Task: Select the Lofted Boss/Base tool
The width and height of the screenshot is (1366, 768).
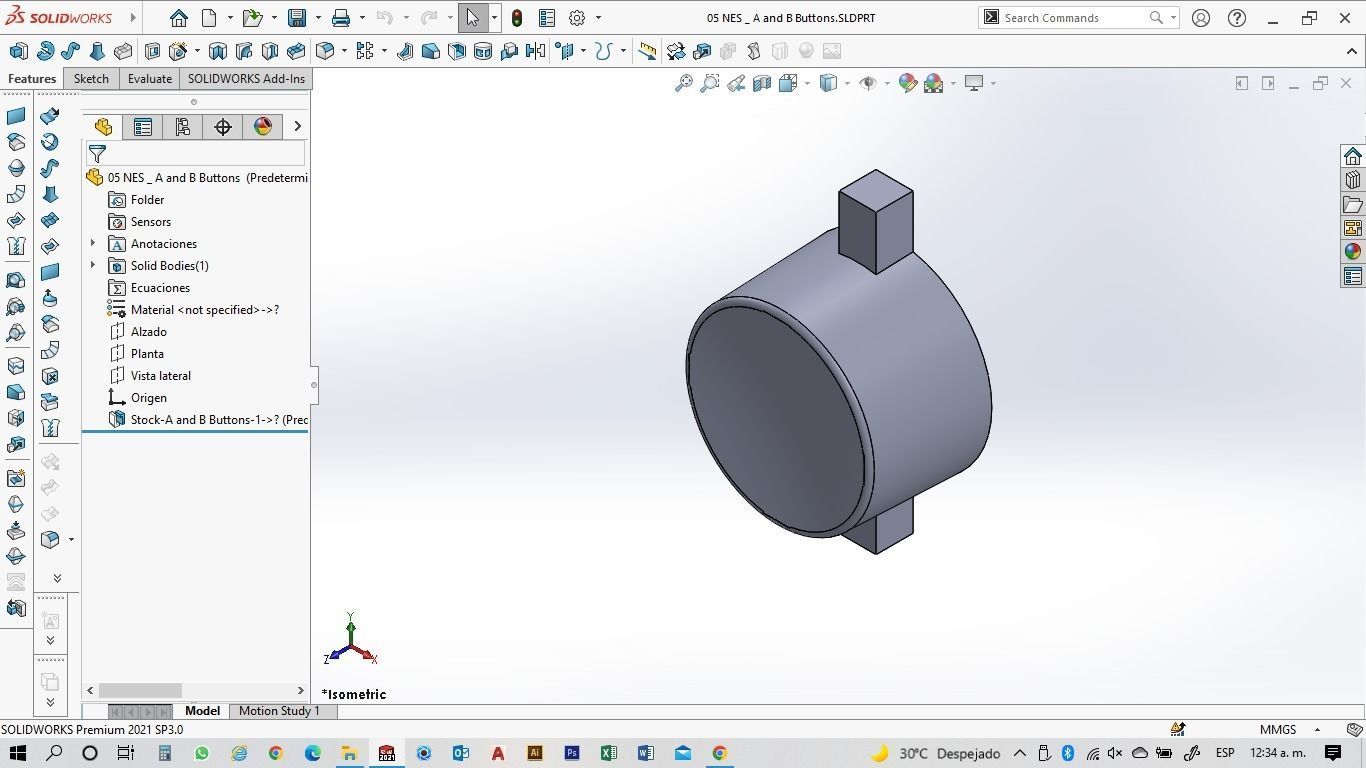Action: (97, 51)
